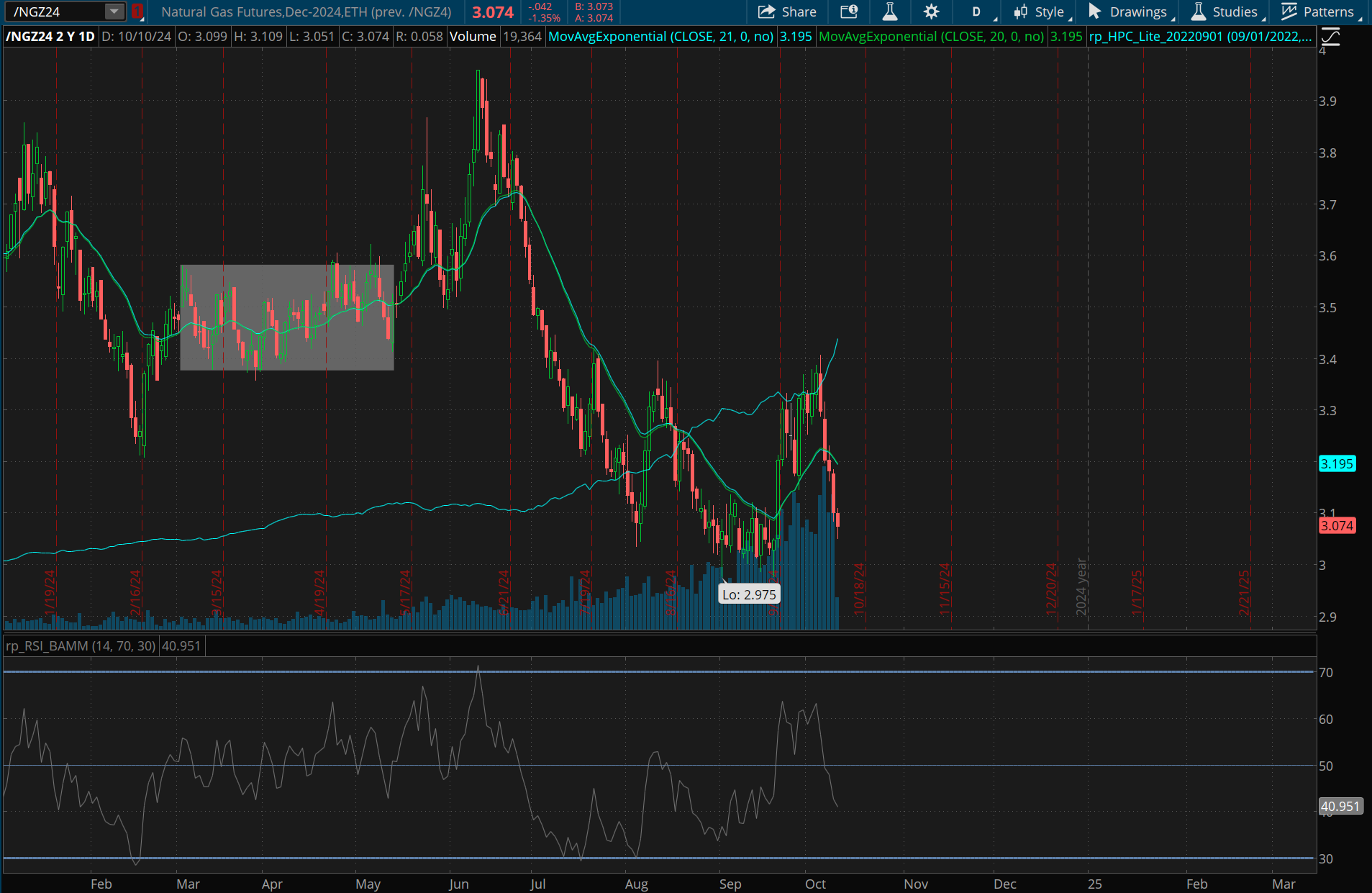Click the rp_HPC_Lite study label
Viewport: 1372px width, 893px height.
tap(1199, 37)
